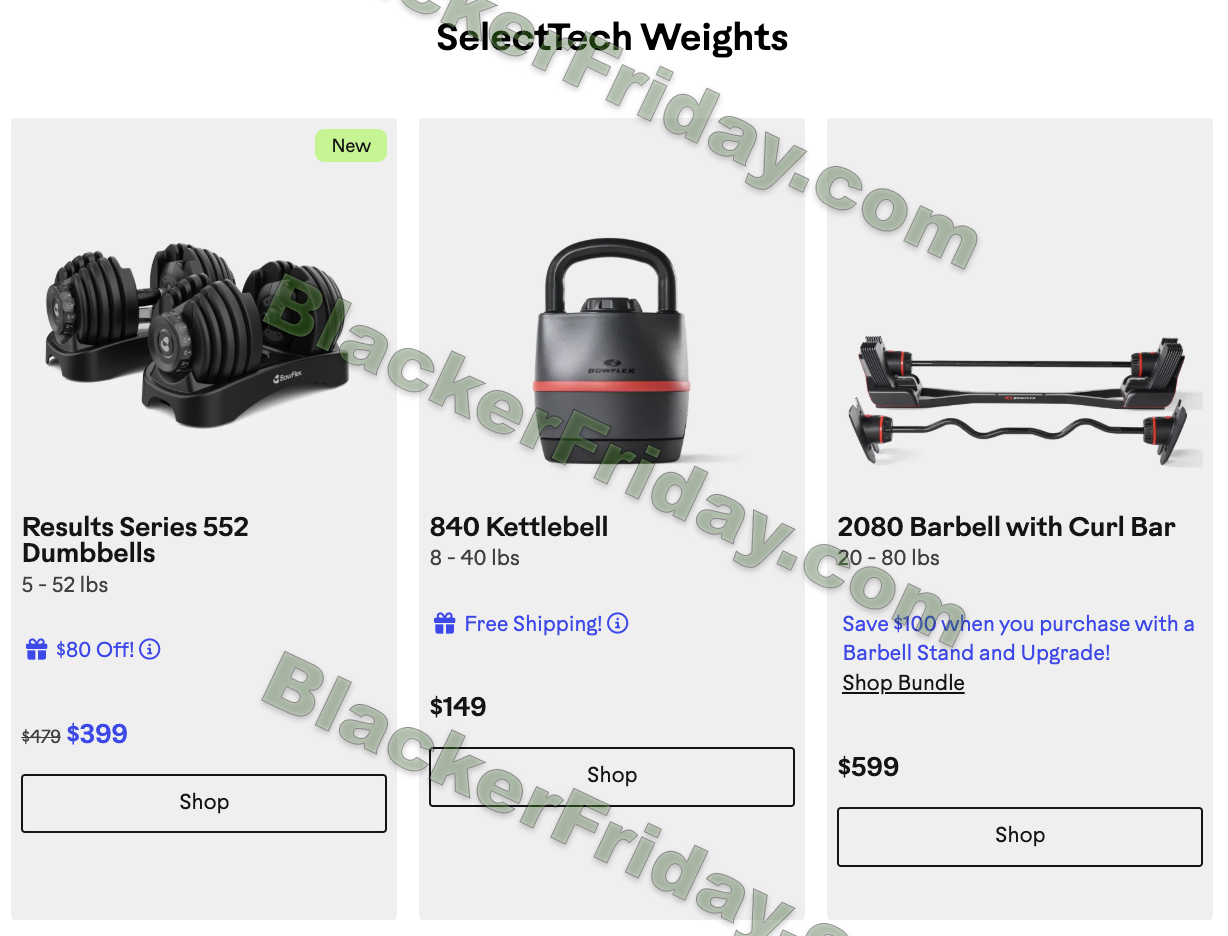
Task: Shop the Results Series 552 Dumbbells
Action: (x=204, y=803)
